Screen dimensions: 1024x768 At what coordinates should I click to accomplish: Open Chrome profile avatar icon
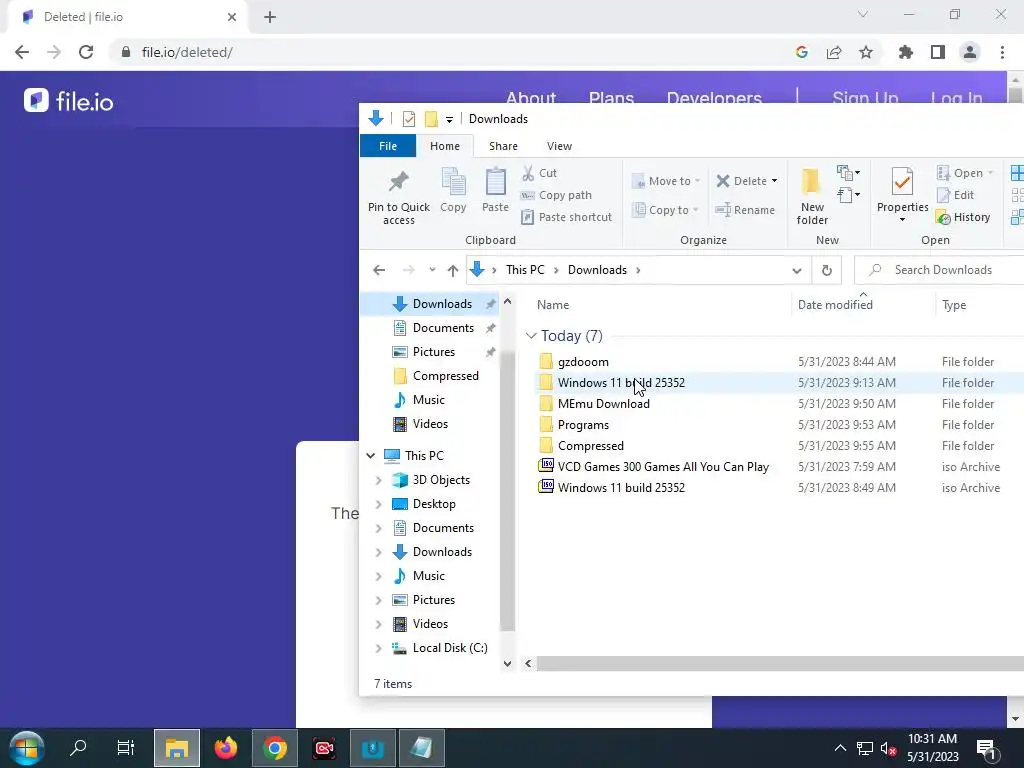[970, 52]
